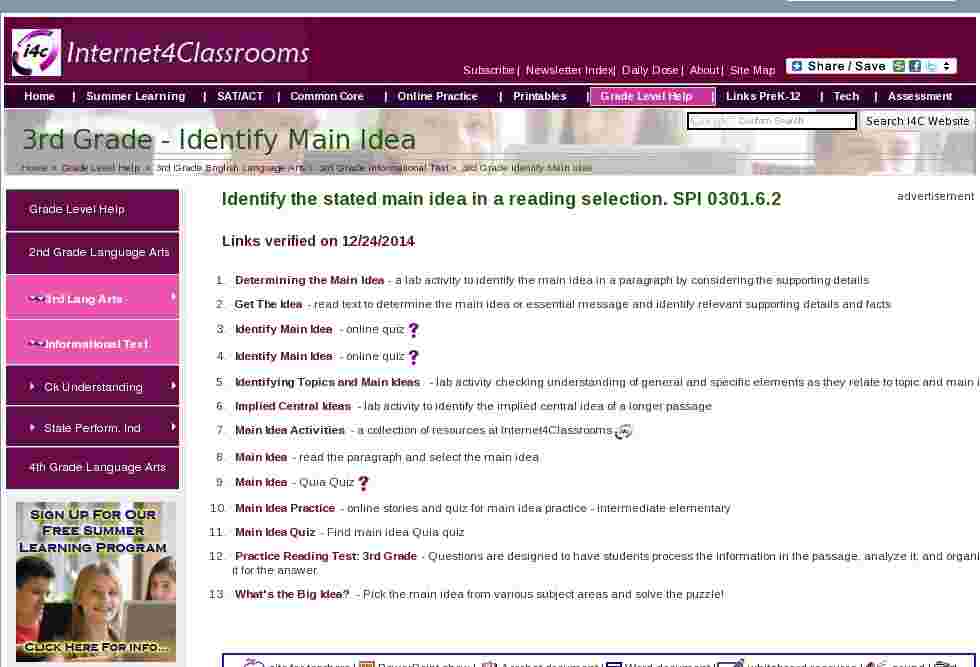Viewport: 980px width, 667px height.
Task: Open item 9 Main Idea Quia link
Action: 261,483
